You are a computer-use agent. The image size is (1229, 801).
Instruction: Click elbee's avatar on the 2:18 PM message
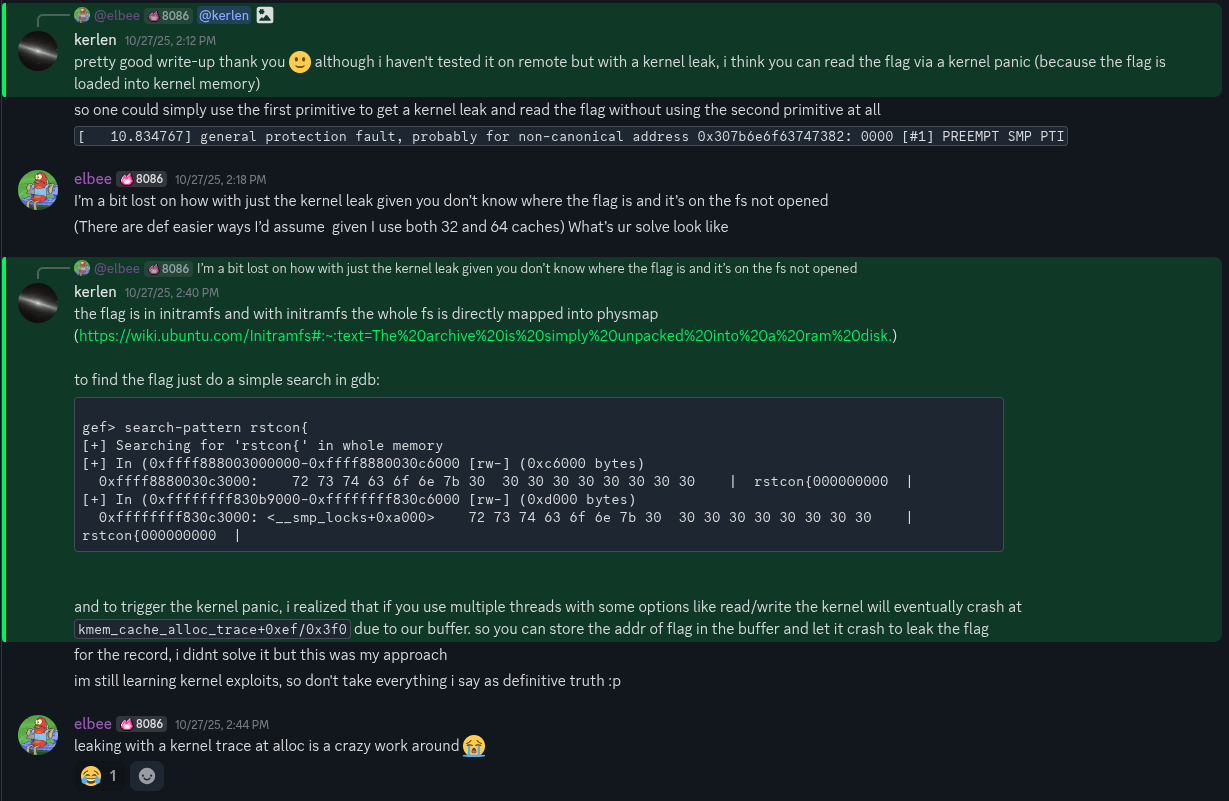coord(38,190)
